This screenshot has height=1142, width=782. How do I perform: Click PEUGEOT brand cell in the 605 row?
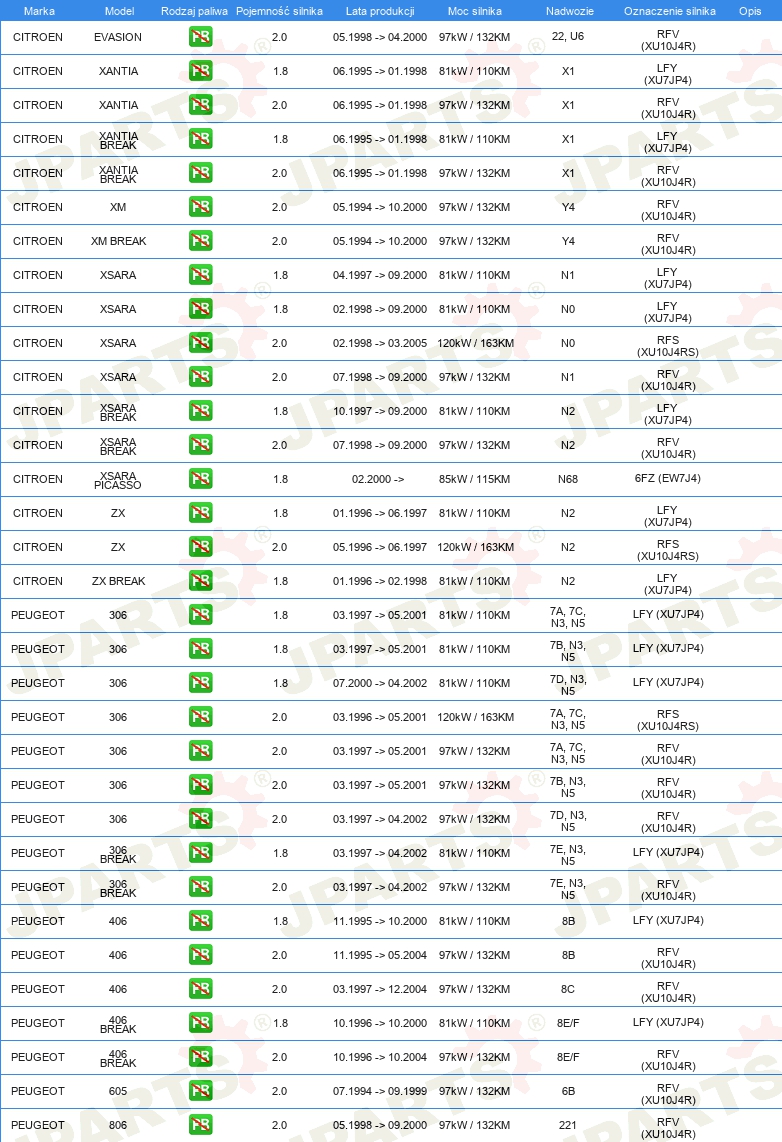[38, 1091]
